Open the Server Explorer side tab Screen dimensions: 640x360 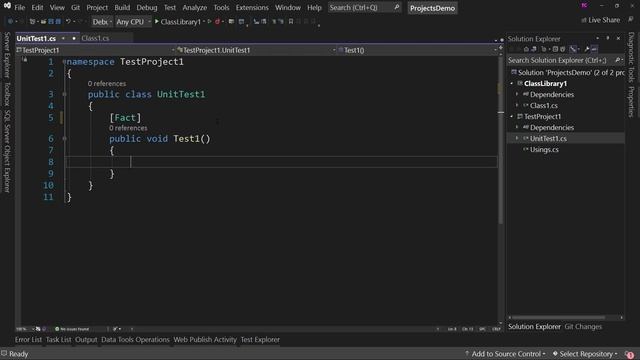point(7,55)
